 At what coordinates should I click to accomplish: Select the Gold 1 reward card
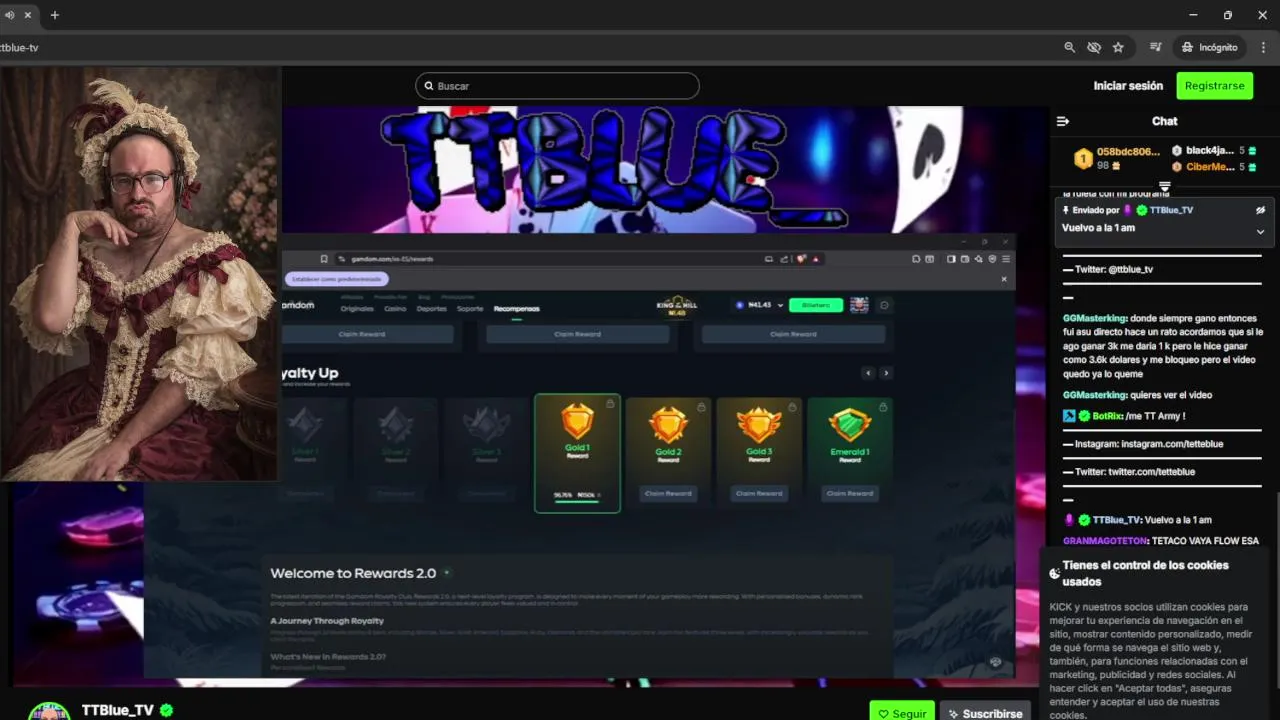click(577, 453)
